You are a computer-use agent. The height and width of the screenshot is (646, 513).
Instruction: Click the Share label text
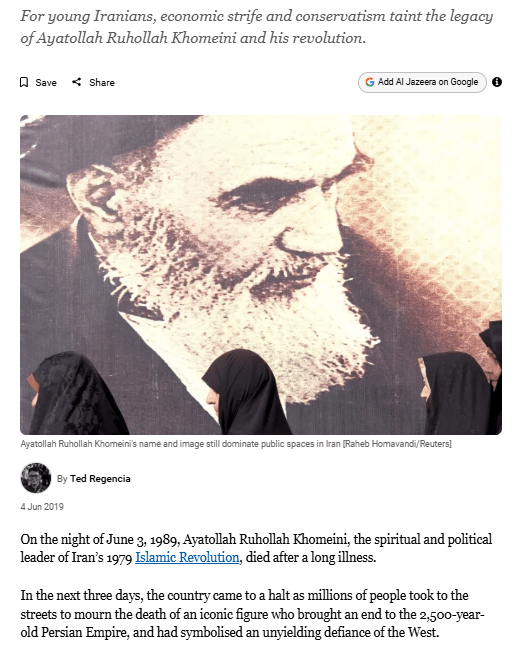coord(102,83)
